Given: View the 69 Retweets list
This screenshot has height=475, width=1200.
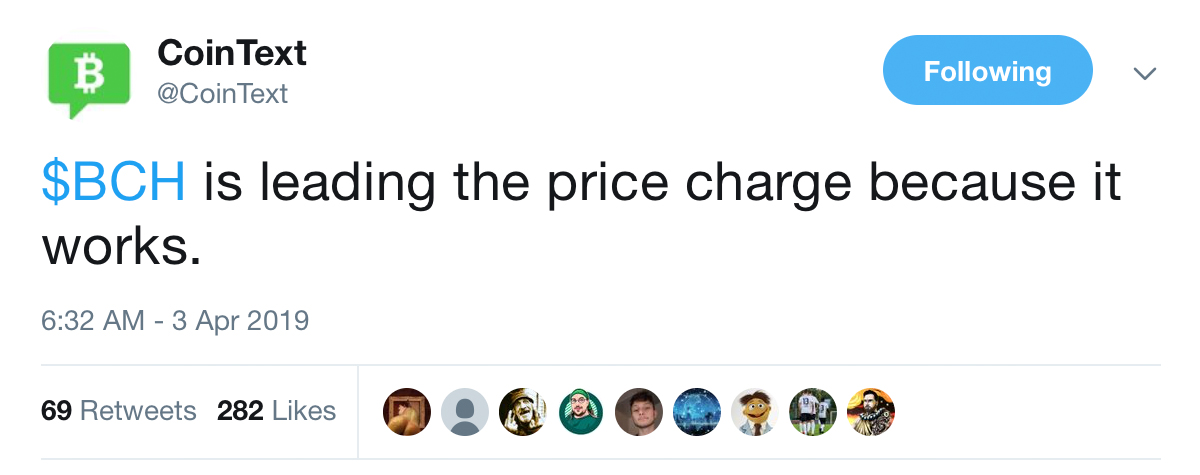Looking at the screenshot, I should point(119,410).
